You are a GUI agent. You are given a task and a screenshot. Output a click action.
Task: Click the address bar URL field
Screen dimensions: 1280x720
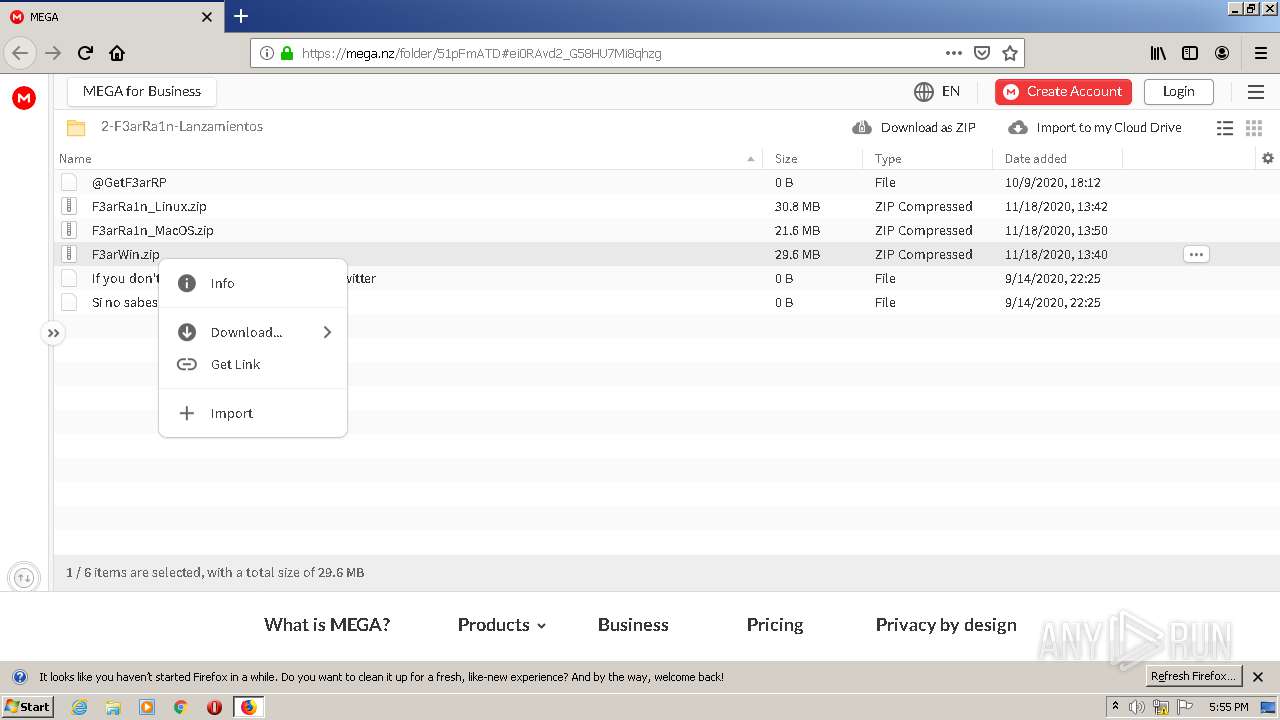click(620, 53)
